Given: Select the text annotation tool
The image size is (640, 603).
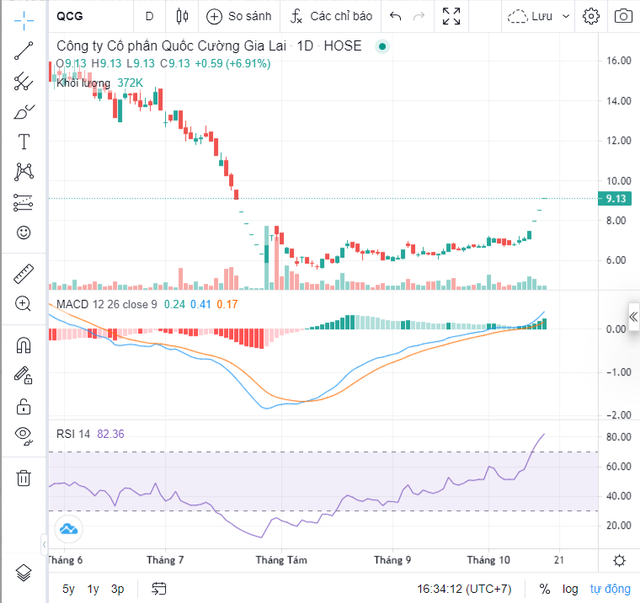Looking at the screenshot, I should coord(24,142).
